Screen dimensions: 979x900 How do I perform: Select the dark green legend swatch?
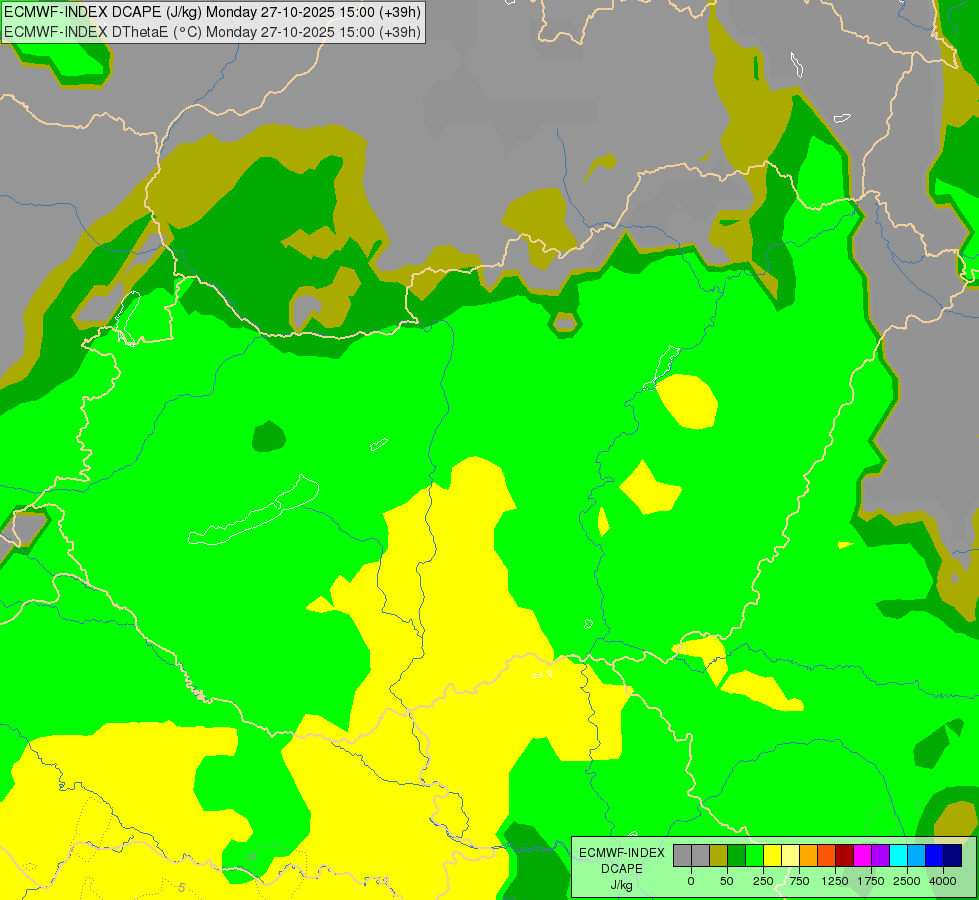pos(737,855)
